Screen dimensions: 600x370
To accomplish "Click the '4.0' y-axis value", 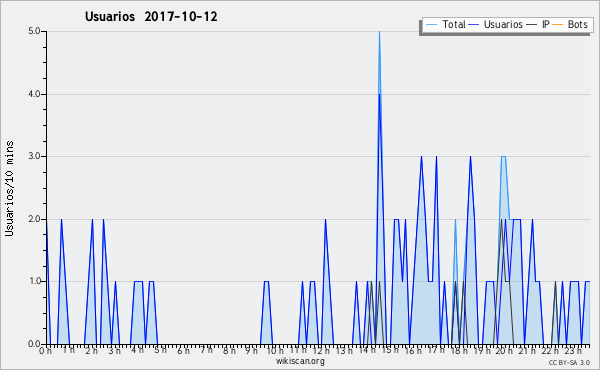I will pyautogui.click(x=34, y=94).
